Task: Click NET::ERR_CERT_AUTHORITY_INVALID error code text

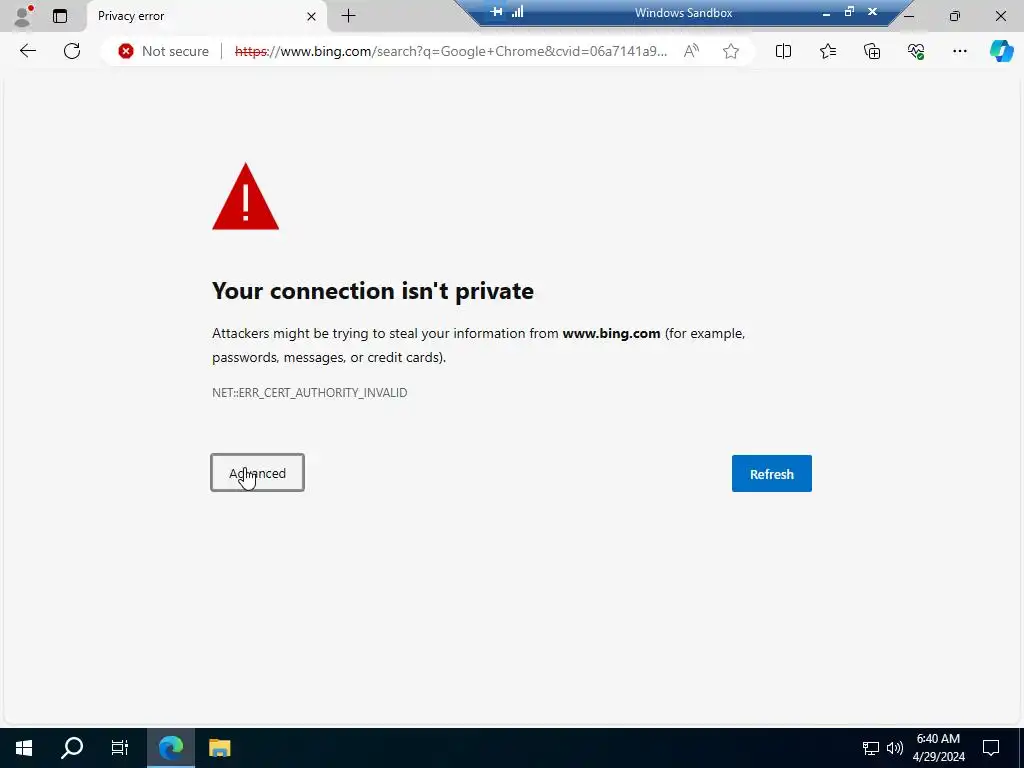Action: point(310,392)
